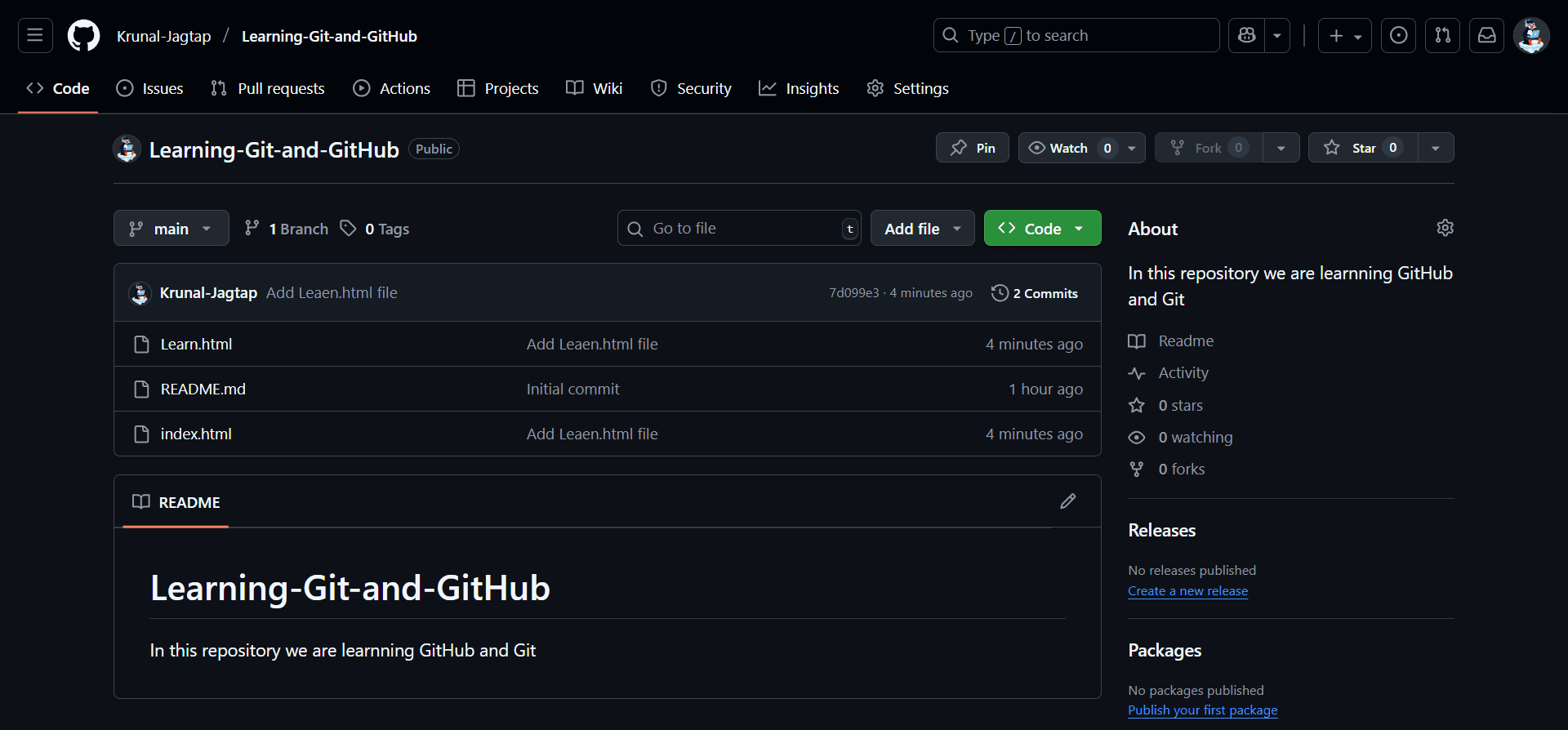
Task: Open Copilot chat icon in header
Action: (x=1246, y=35)
